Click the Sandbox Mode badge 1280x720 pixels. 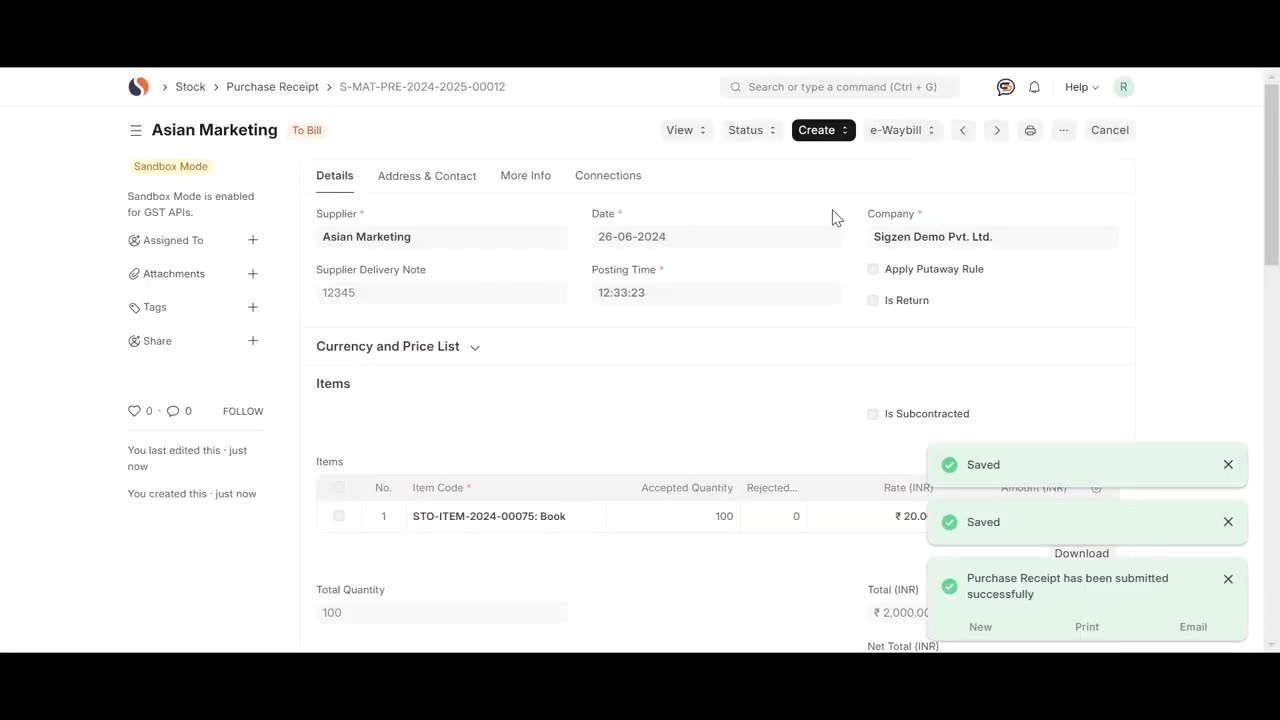pyautogui.click(x=171, y=167)
